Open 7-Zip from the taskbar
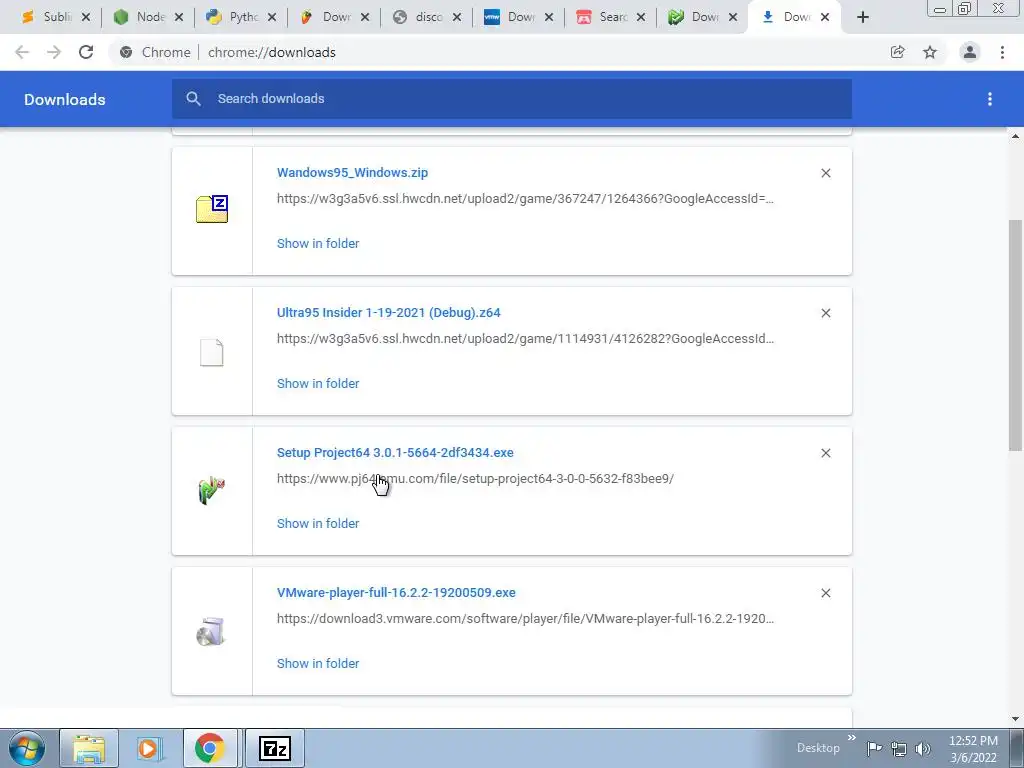 (275, 748)
